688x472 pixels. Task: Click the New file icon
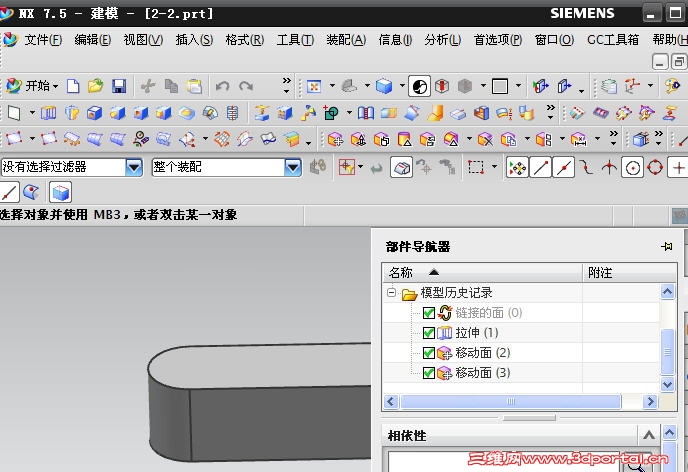click(73, 86)
